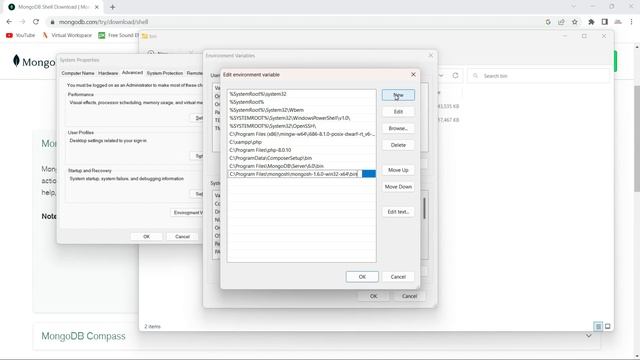640x360 pixels.
Task: Go back in the Chrome browser
Action: point(9,22)
